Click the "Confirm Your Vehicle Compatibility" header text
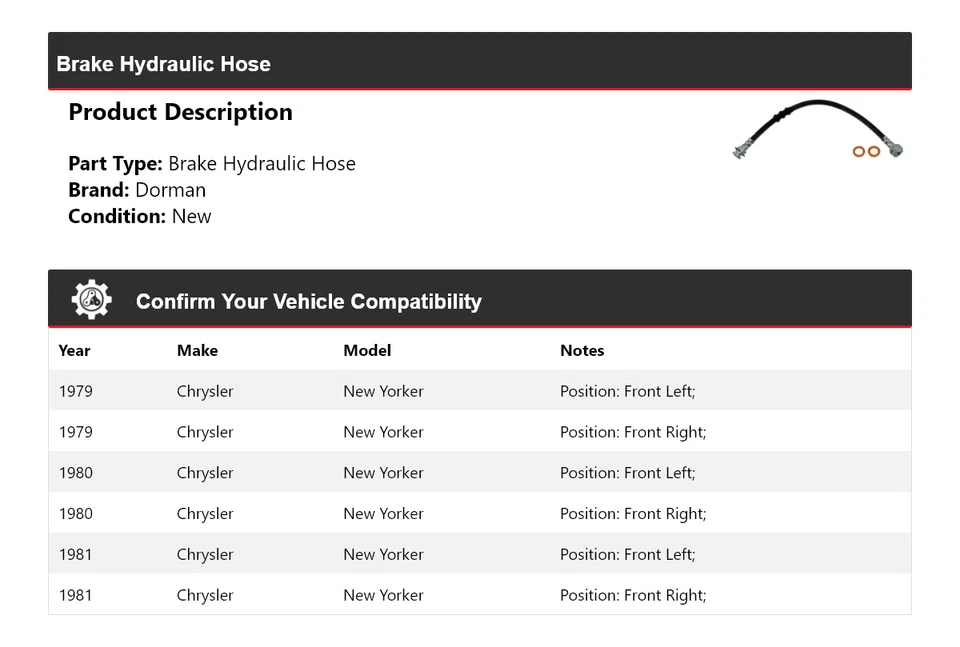 (x=308, y=301)
